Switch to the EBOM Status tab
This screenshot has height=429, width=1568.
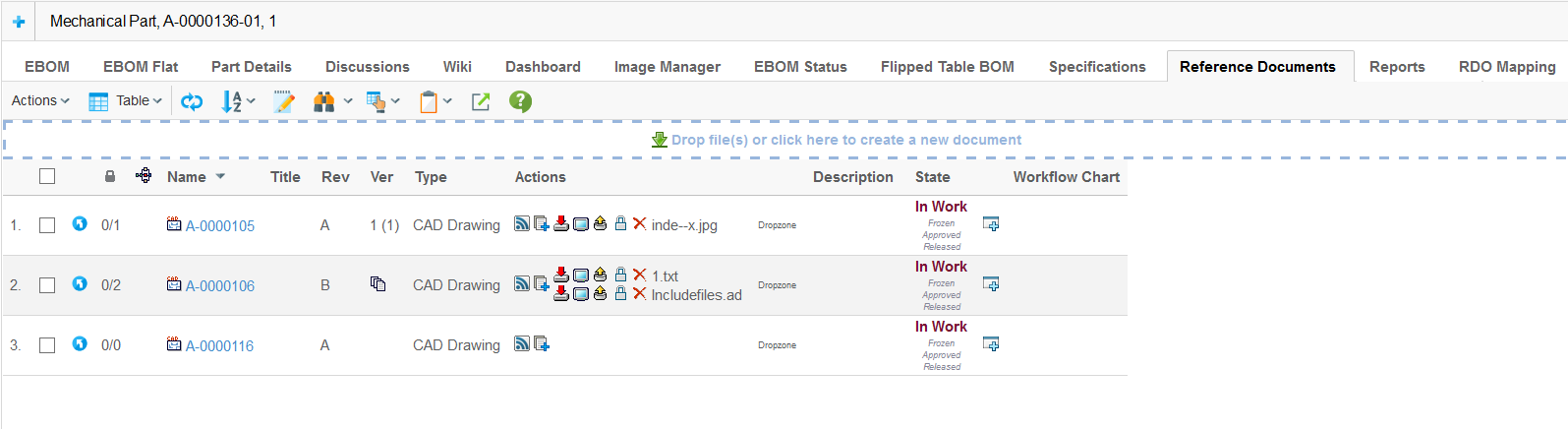click(800, 67)
